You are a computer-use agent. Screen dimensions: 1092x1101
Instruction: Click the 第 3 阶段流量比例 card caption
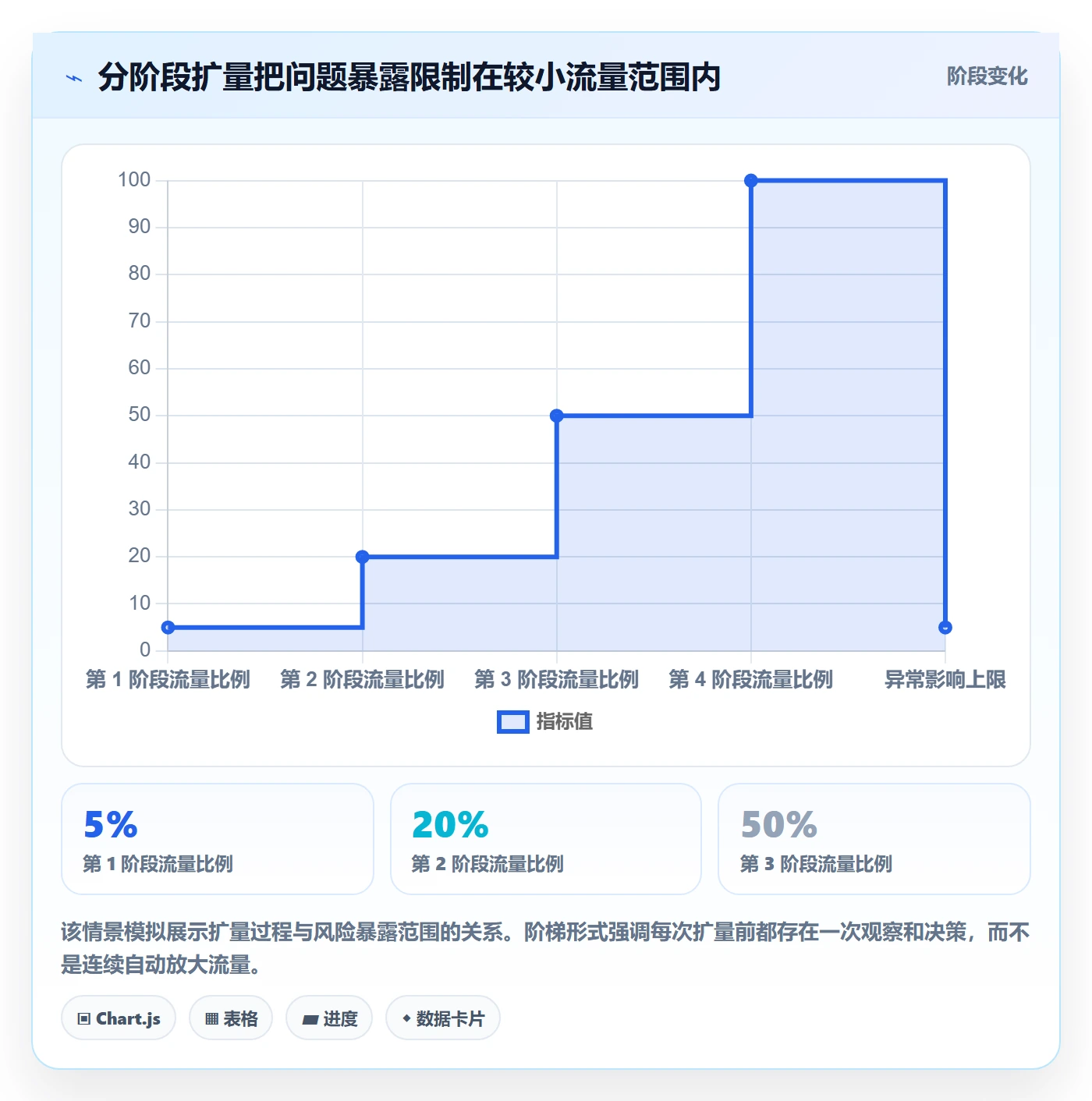816,864
